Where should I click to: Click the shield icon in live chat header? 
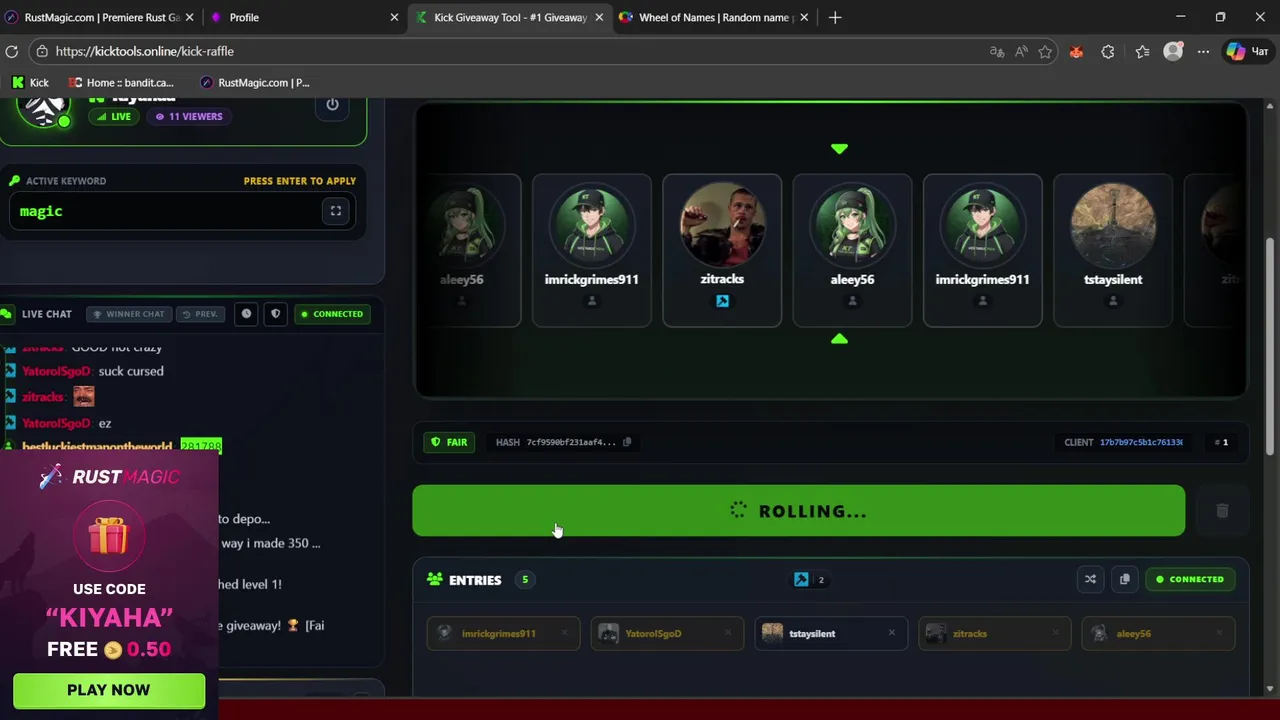276,314
